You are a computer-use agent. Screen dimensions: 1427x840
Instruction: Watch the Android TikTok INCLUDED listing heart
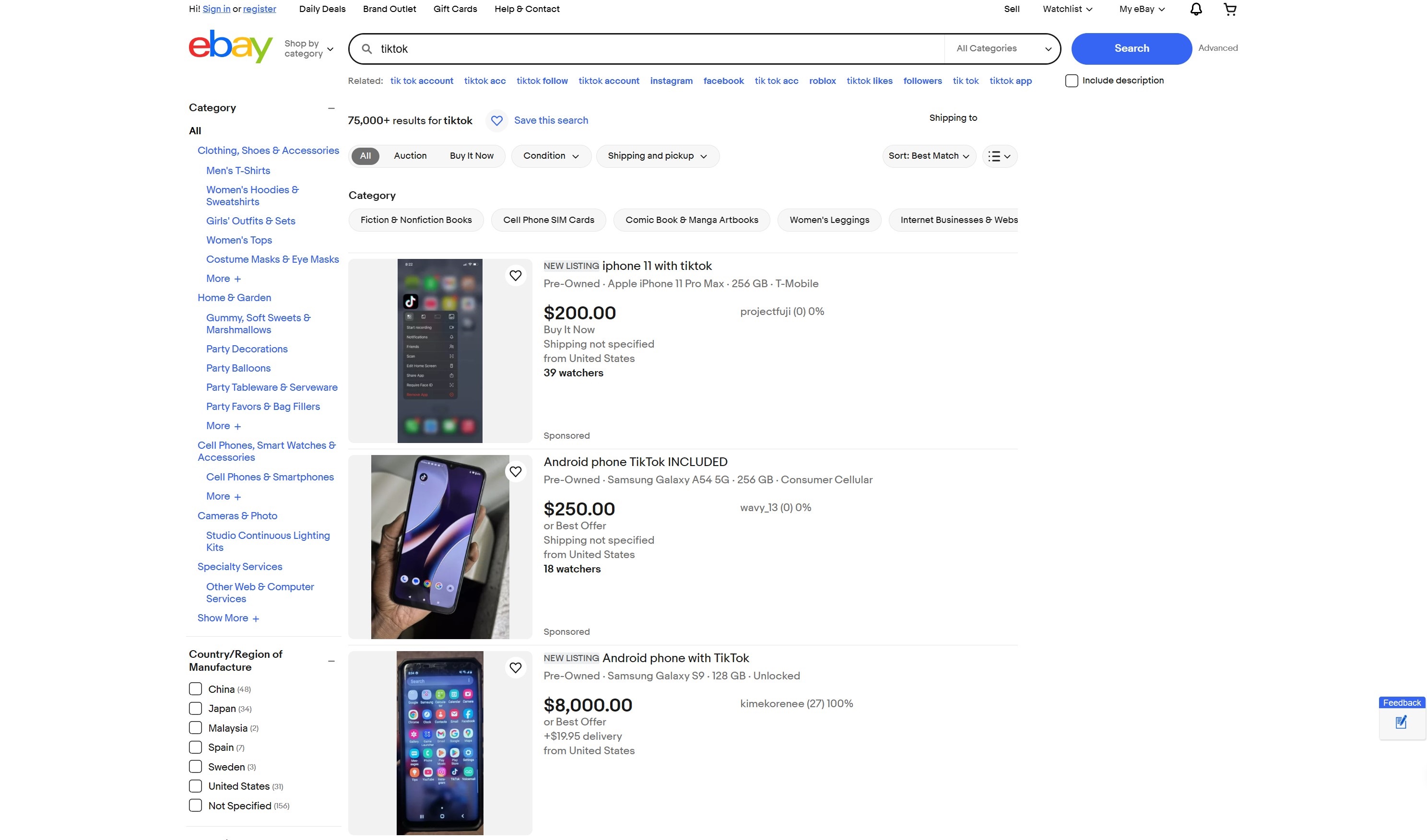coord(515,471)
